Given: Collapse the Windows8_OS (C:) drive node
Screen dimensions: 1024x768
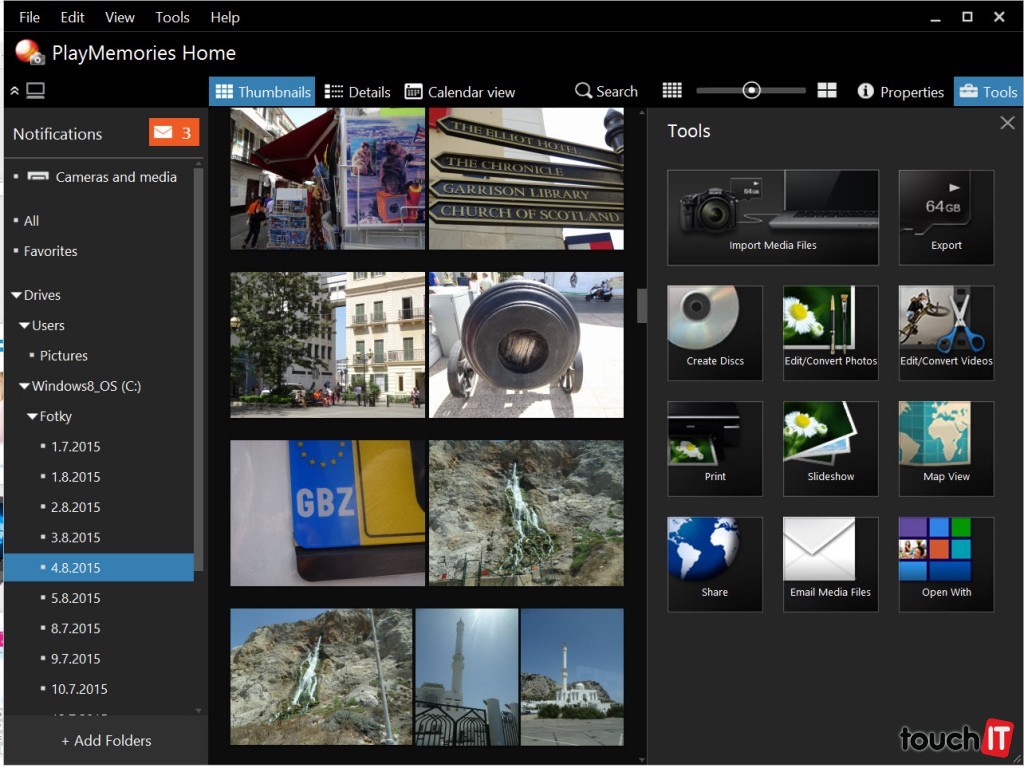Looking at the screenshot, I should [24, 386].
